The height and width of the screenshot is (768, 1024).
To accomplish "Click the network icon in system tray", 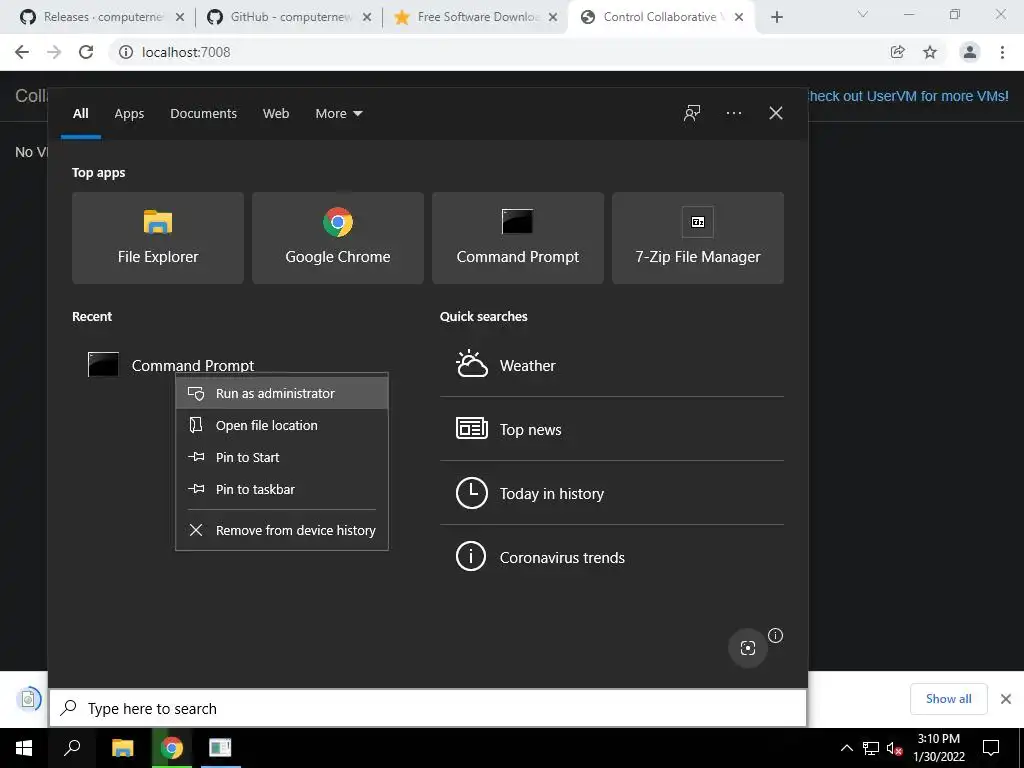I will pos(870,748).
